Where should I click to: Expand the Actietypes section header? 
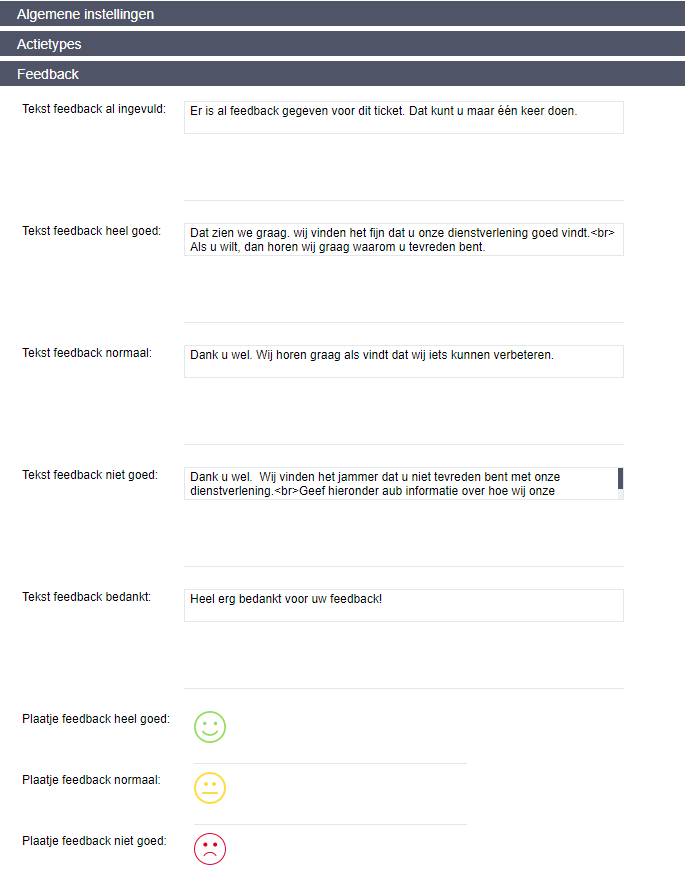pos(342,44)
